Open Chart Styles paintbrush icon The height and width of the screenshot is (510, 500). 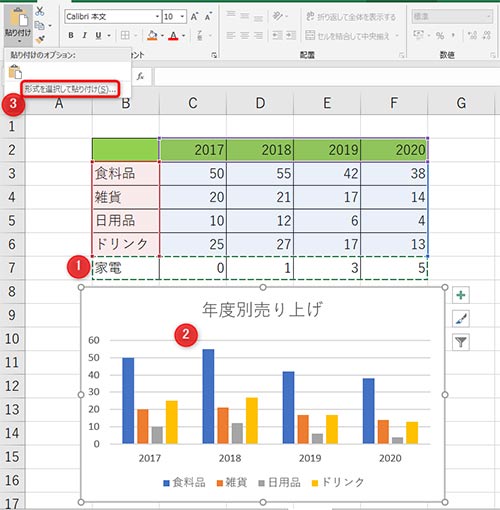click(x=461, y=319)
